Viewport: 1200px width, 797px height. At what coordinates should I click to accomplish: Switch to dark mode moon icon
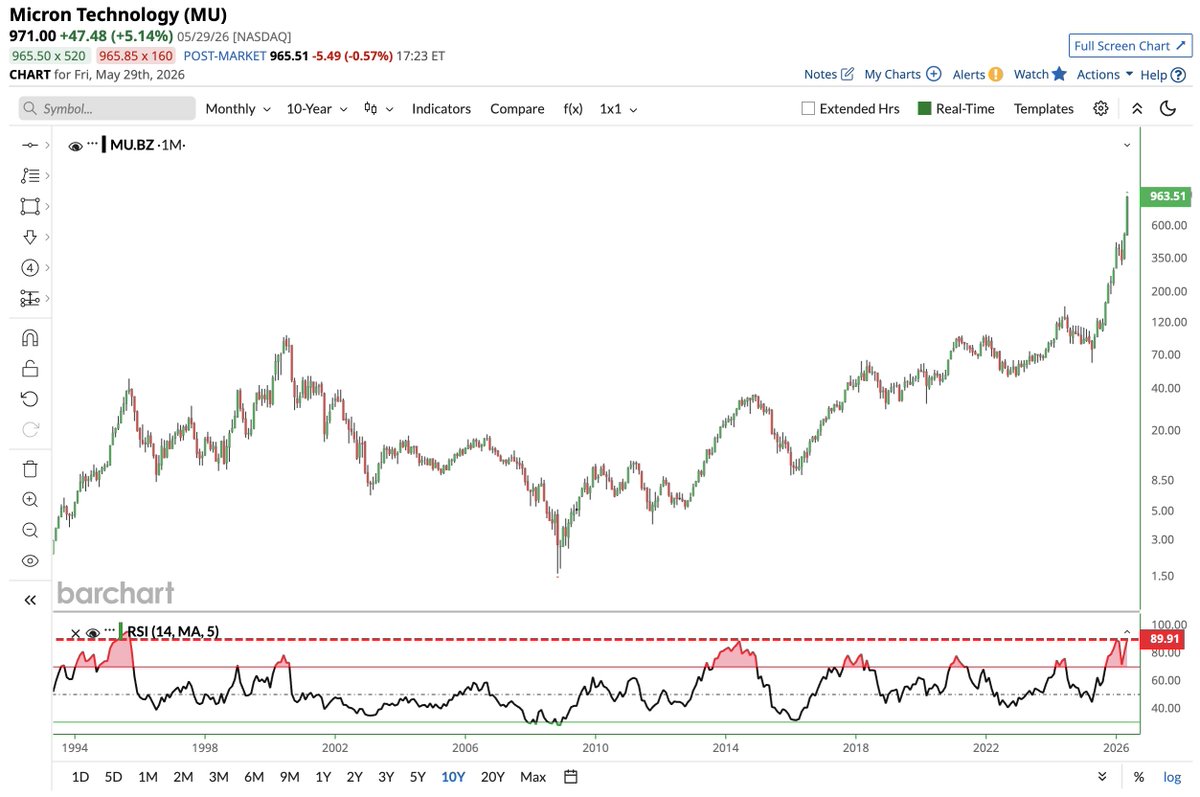[x=1167, y=108]
